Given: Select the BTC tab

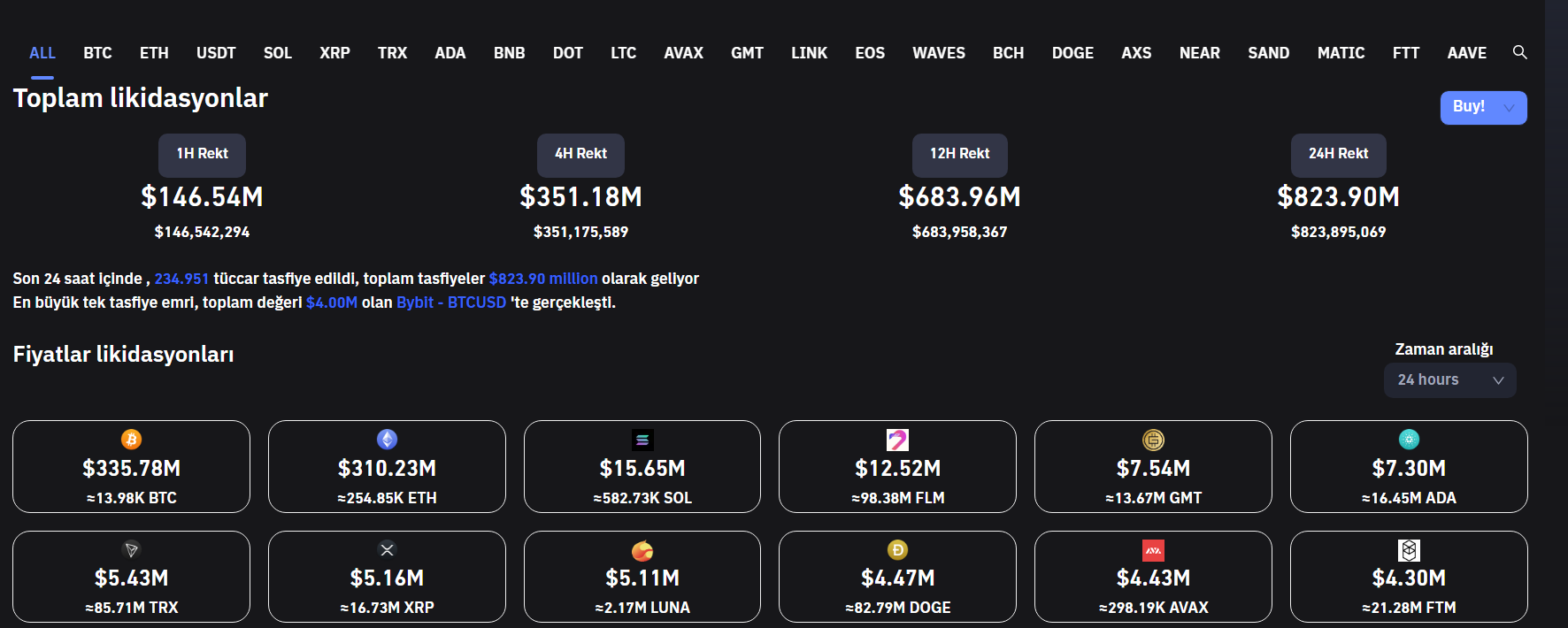Looking at the screenshot, I should tap(97, 53).
